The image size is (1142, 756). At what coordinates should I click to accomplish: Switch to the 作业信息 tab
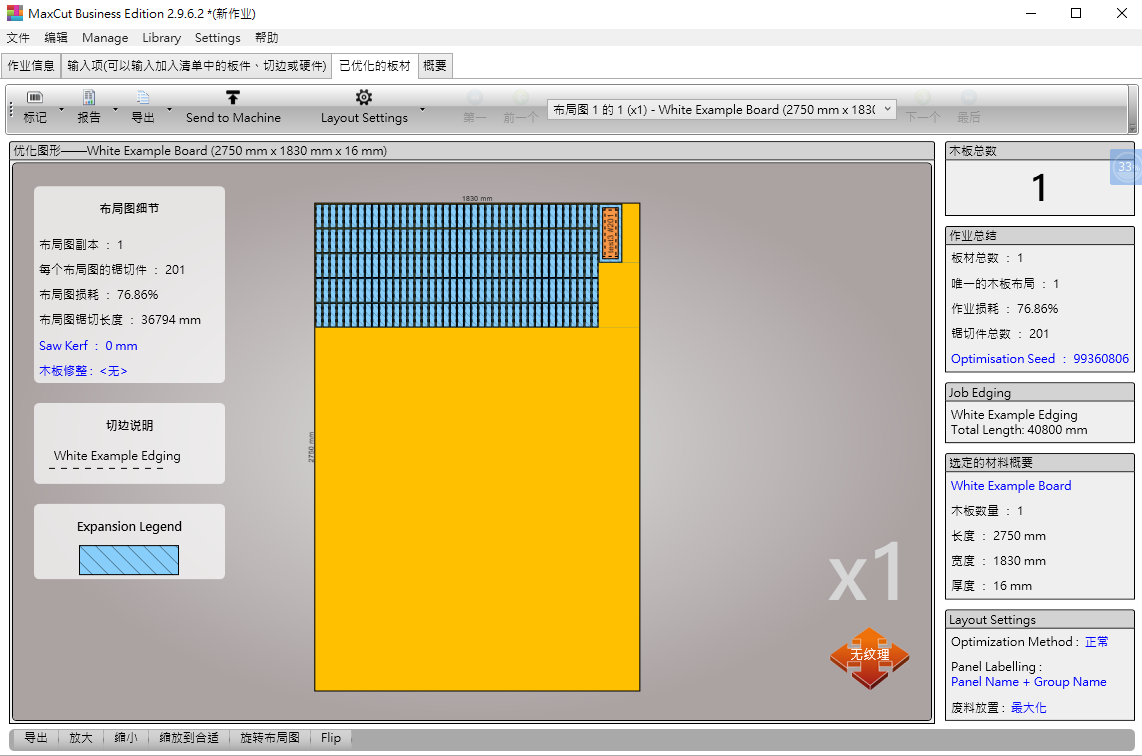point(31,66)
